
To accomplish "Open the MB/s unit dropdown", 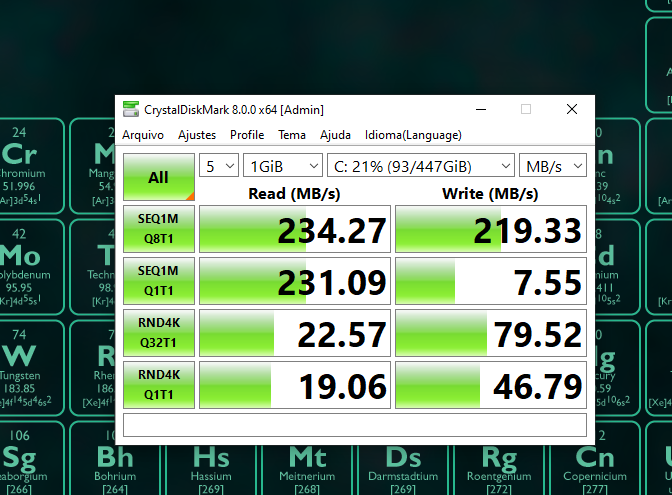I will point(553,165).
